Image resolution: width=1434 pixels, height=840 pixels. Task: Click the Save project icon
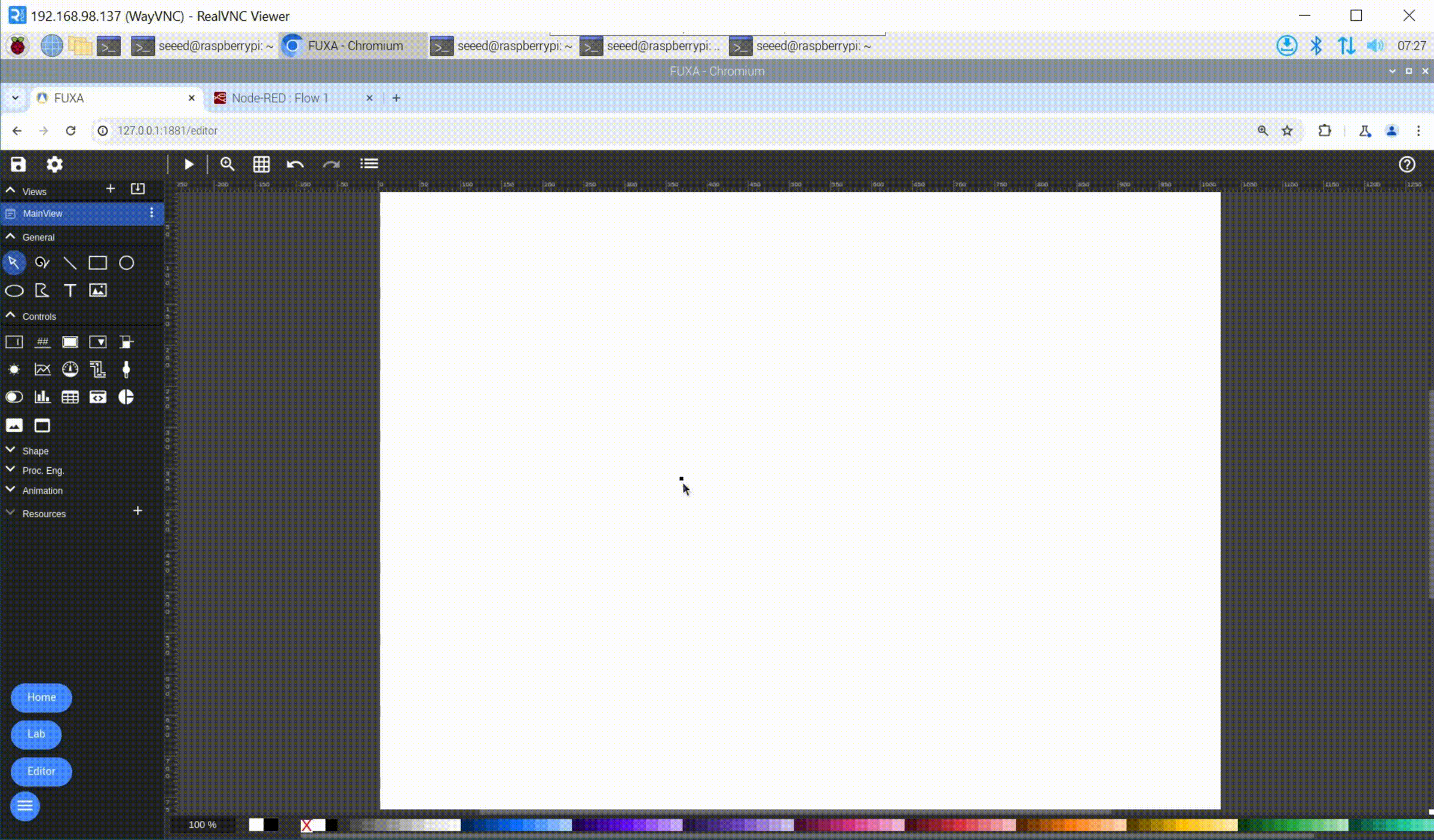[x=18, y=164]
